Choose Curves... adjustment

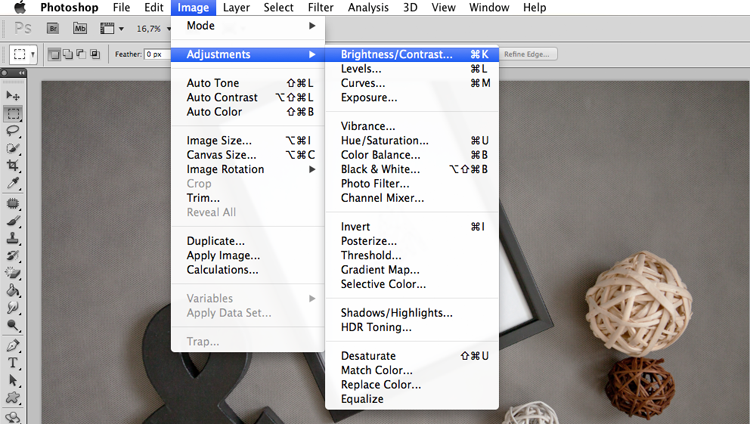[412, 83]
